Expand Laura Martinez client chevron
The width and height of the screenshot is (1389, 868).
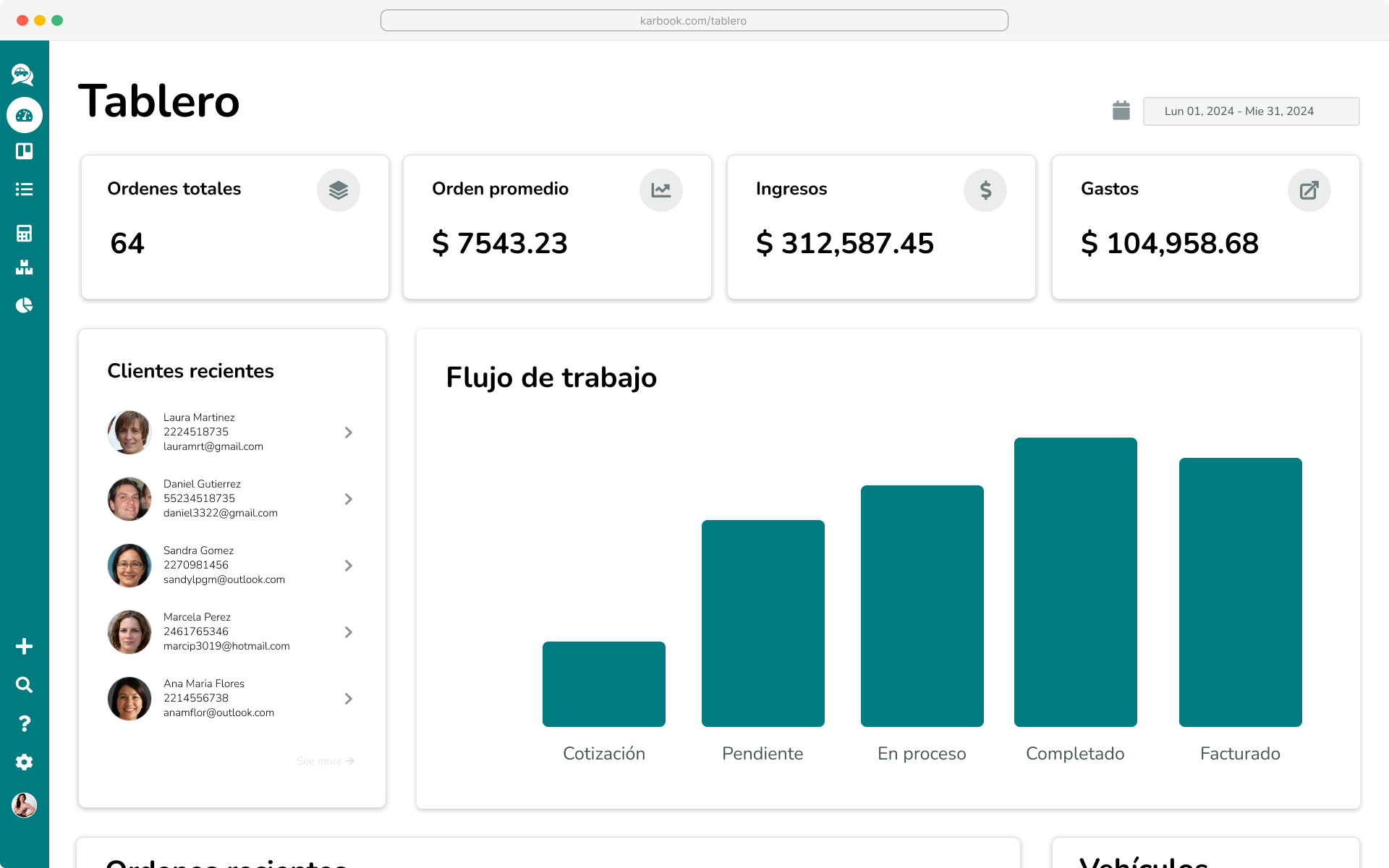[x=349, y=433]
